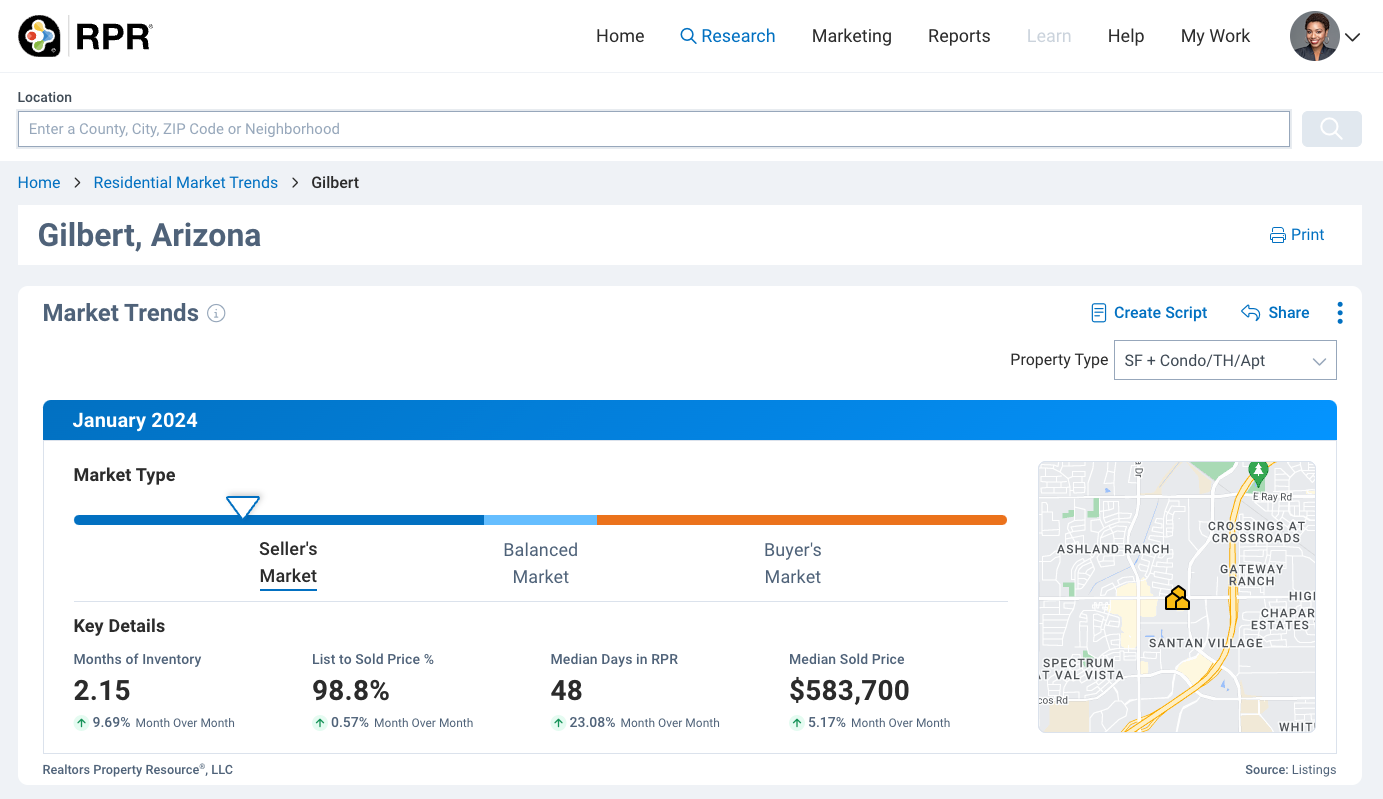This screenshot has width=1383, height=799.
Task: Click the ASHLAND RANCH map label
Action: click(x=1113, y=549)
